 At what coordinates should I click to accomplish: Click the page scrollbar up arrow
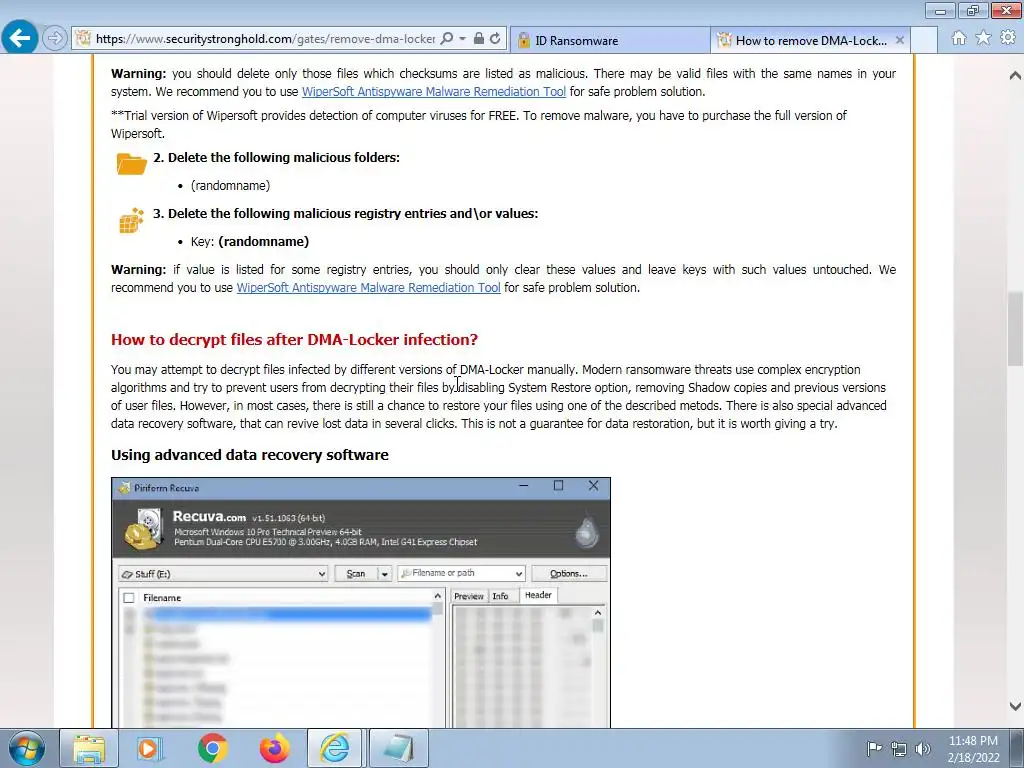pos(1015,75)
